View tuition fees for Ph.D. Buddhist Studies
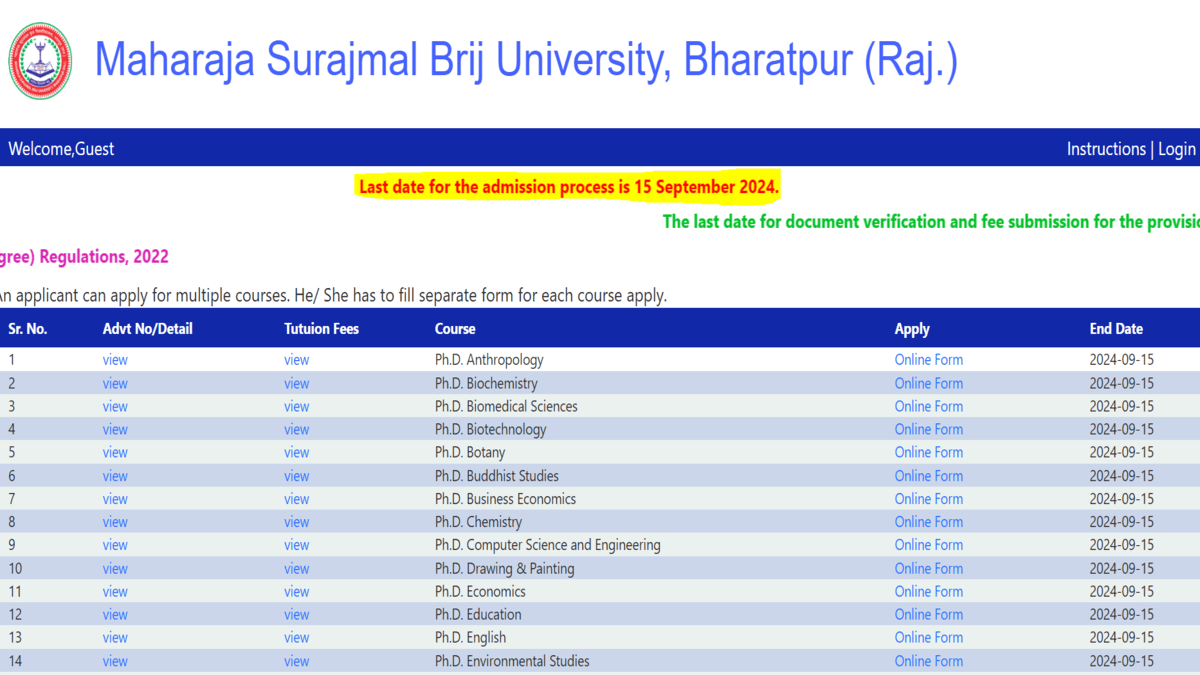 tap(297, 476)
